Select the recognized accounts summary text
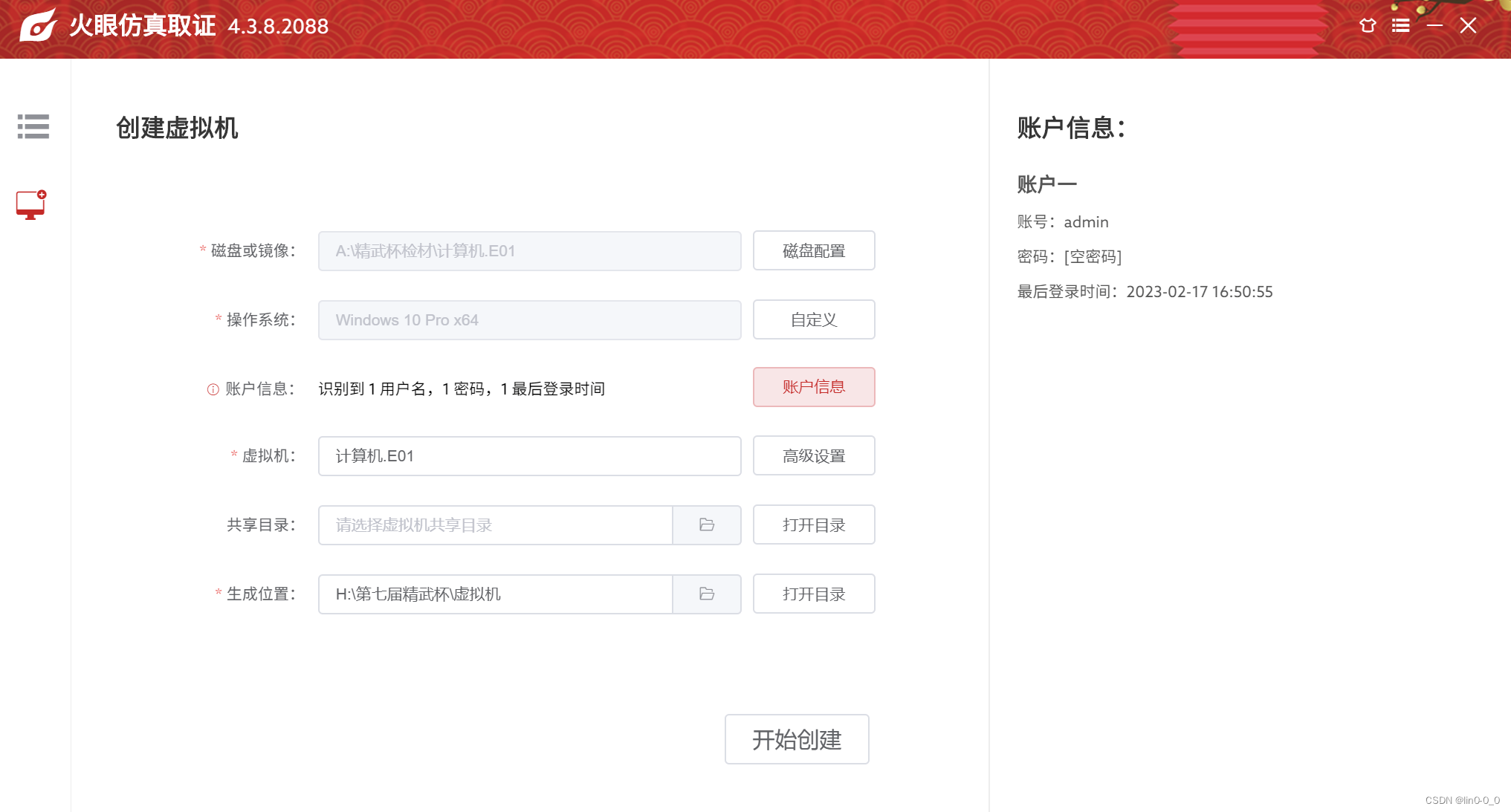This screenshot has width=1511, height=812. pyautogui.click(x=462, y=389)
